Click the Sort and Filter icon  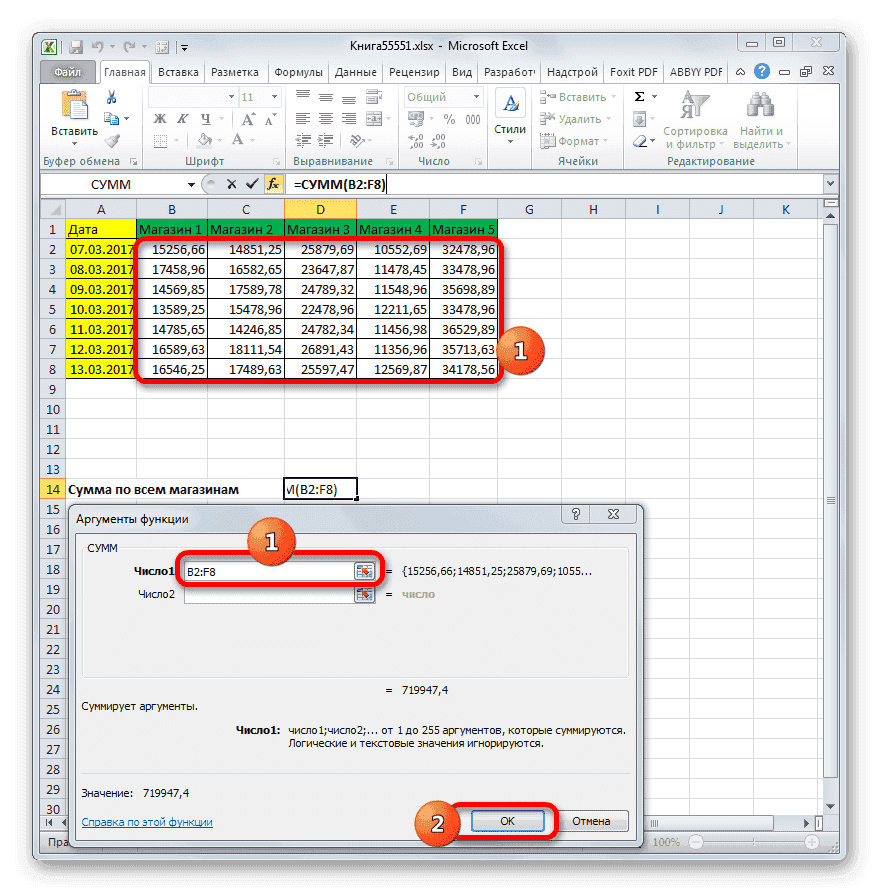coord(693,103)
